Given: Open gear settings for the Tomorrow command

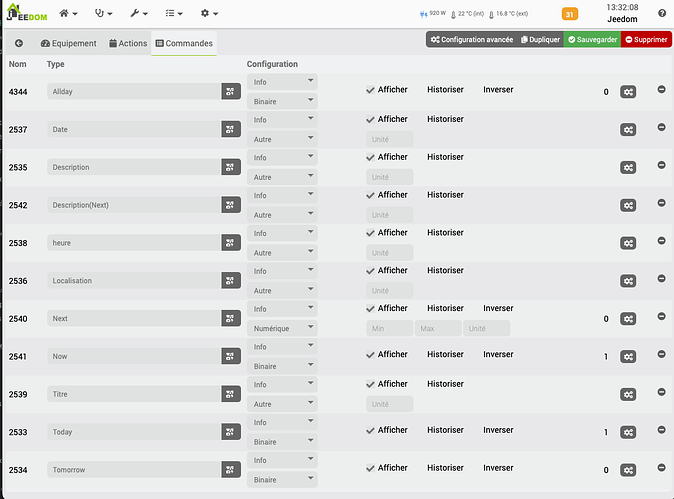Looking at the screenshot, I should coord(628,470).
